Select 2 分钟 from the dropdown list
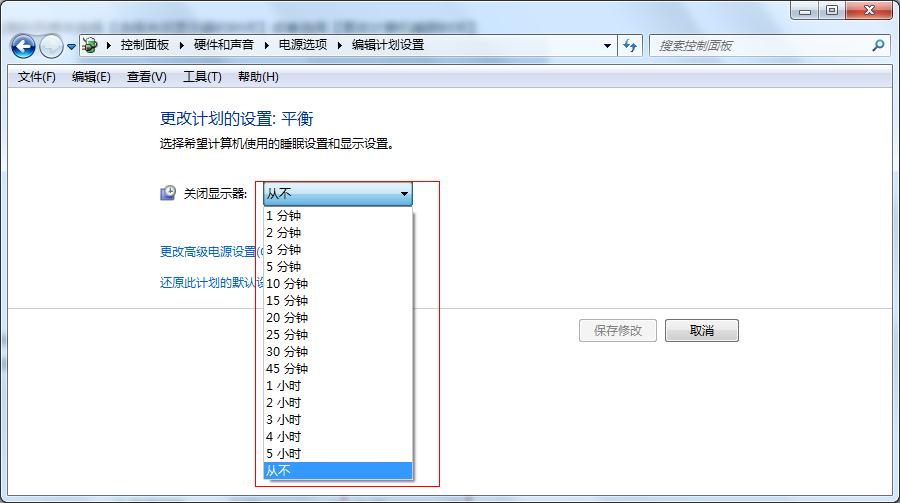Viewport: 900px width, 503px height. pos(338,233)
